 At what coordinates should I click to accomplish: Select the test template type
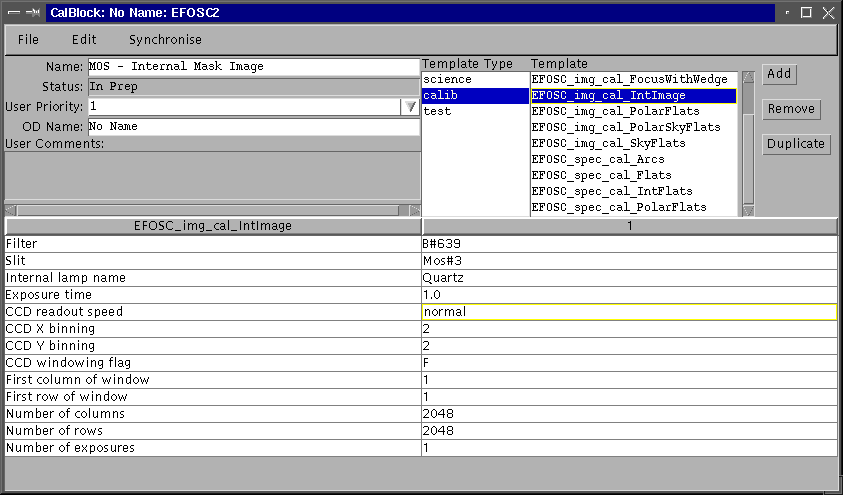[x=475, y=111]
